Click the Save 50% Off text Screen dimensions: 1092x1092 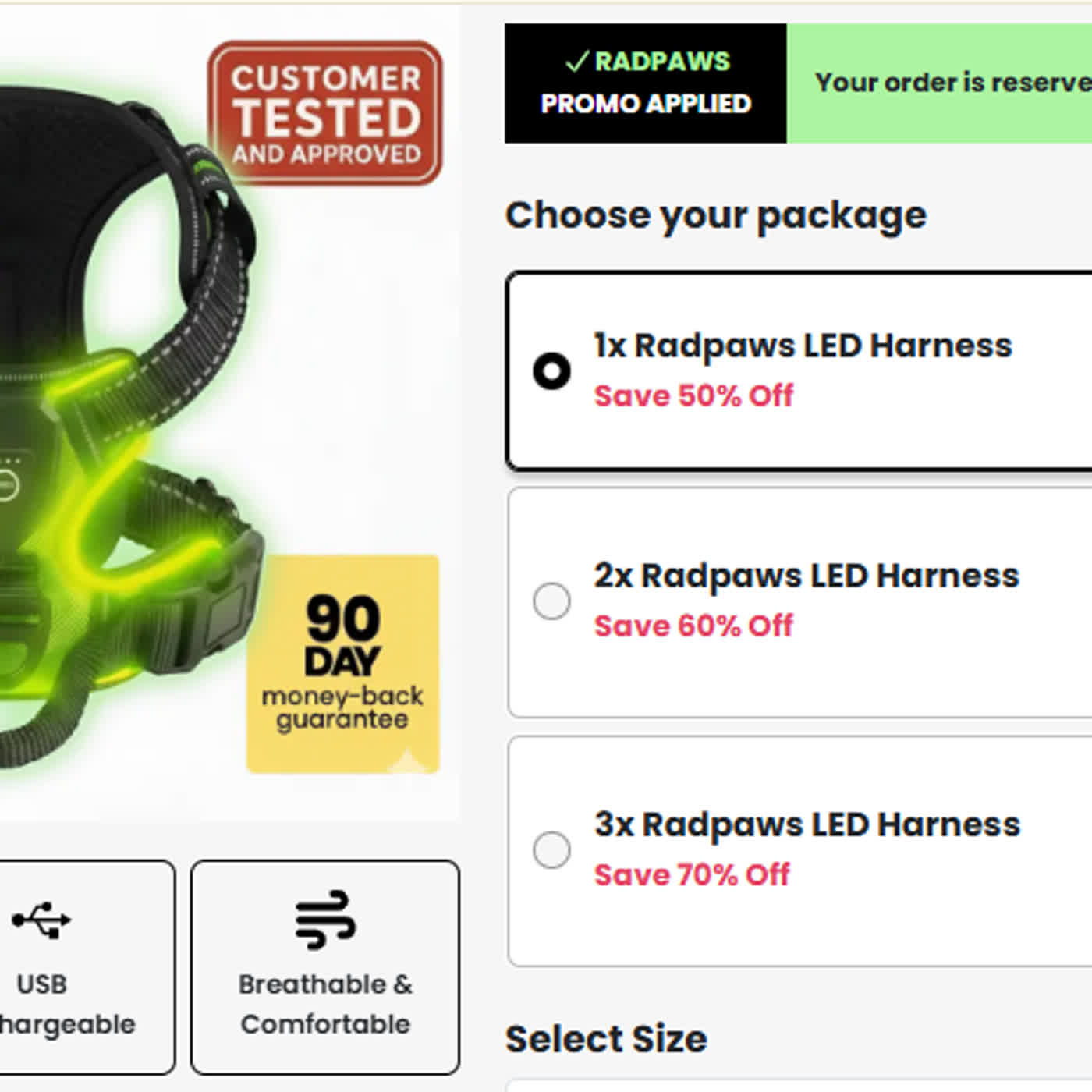pyautogui.click(x=693, y=396)
